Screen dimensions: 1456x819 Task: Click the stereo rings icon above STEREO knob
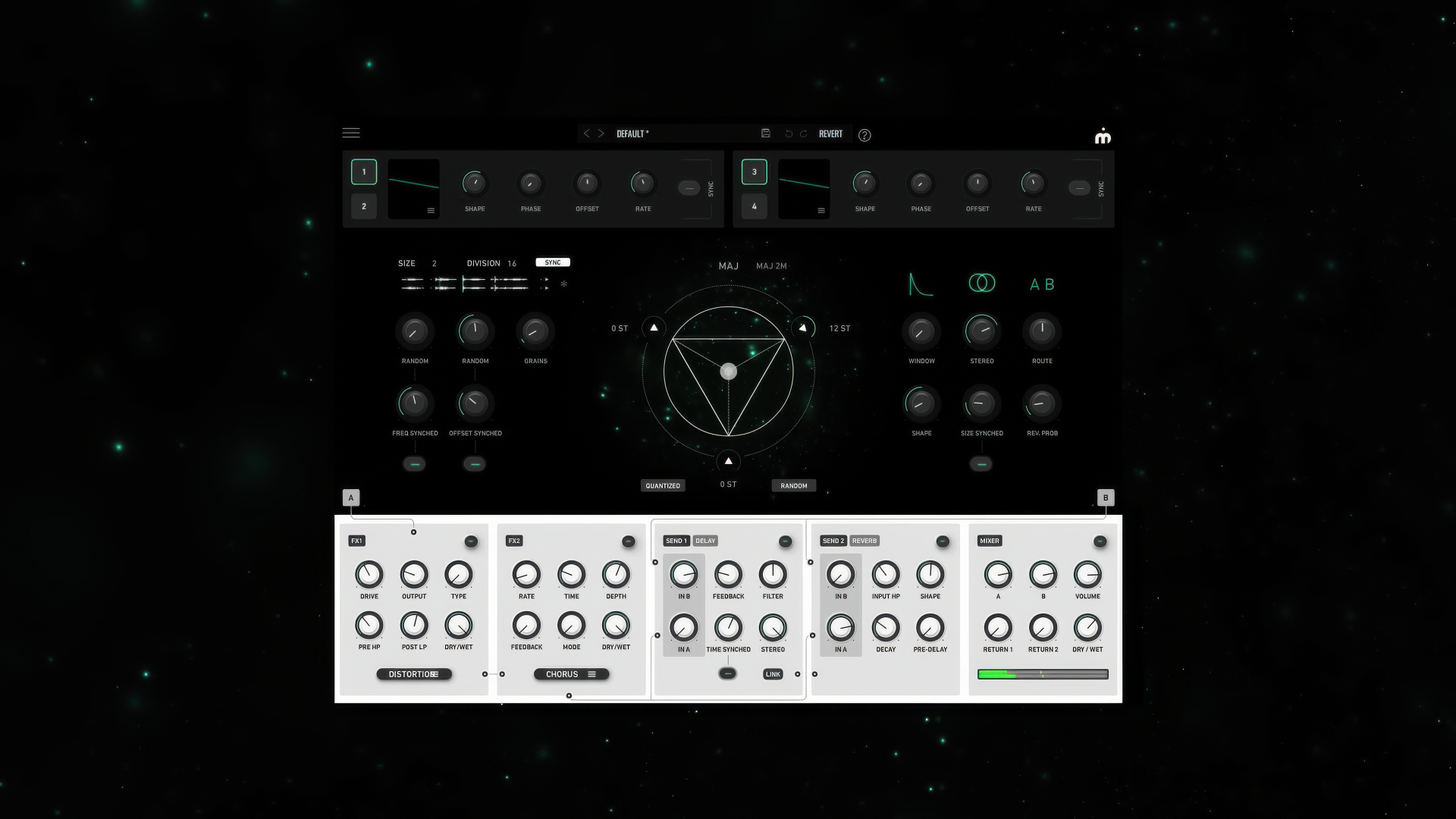[981, 284]
